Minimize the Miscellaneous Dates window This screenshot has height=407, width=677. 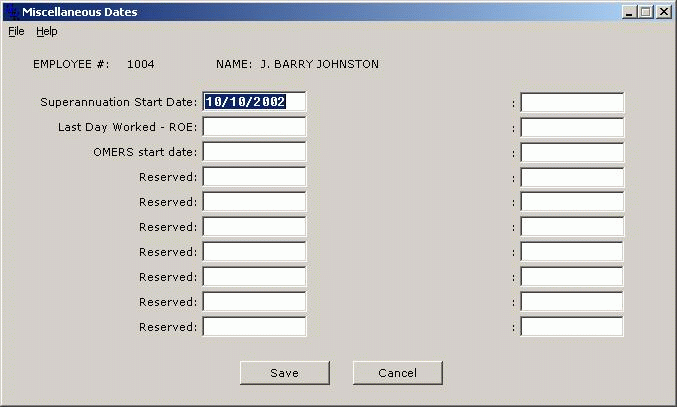pos(629,12)
